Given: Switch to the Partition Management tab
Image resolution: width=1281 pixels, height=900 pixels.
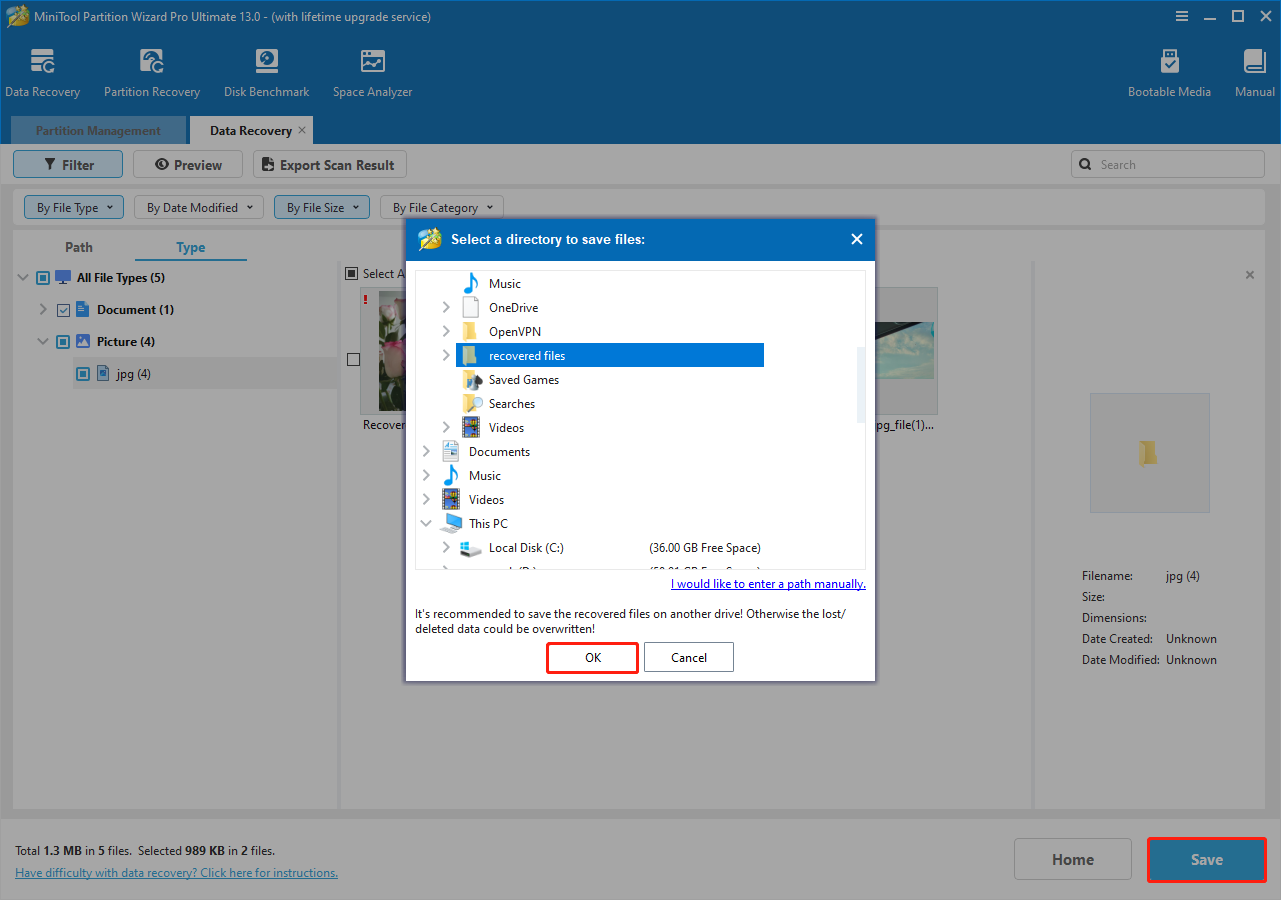Looking at the screenshot, I should [x=97, y=130].
